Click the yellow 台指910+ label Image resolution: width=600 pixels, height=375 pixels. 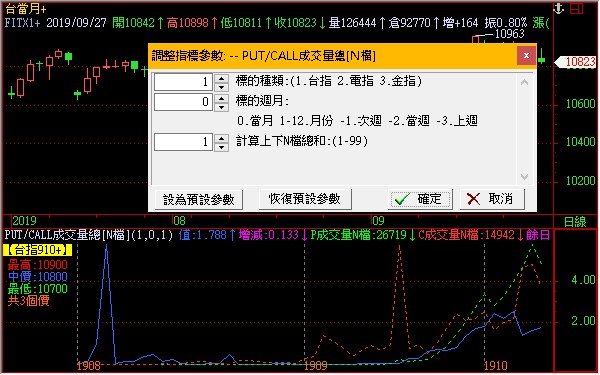pos(38,250)
